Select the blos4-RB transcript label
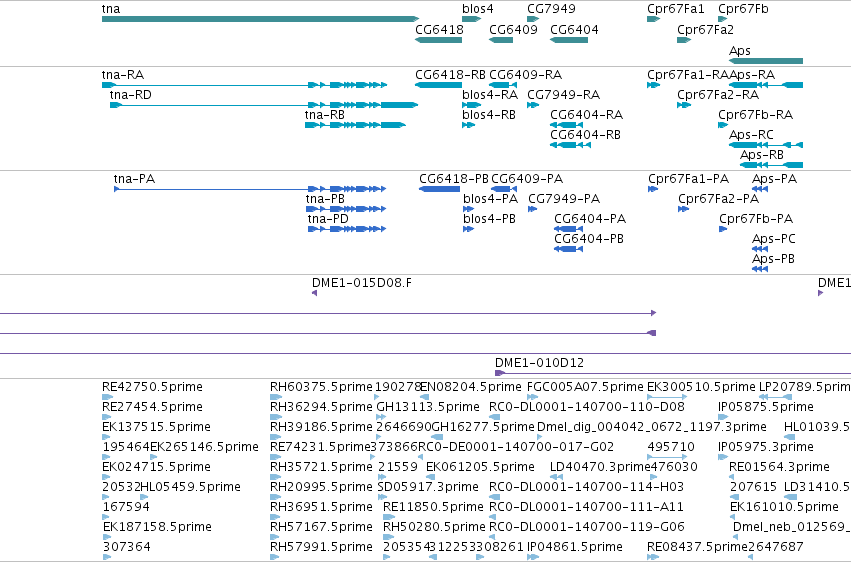This screenshot has width=851, height=562. pos(488,115)
